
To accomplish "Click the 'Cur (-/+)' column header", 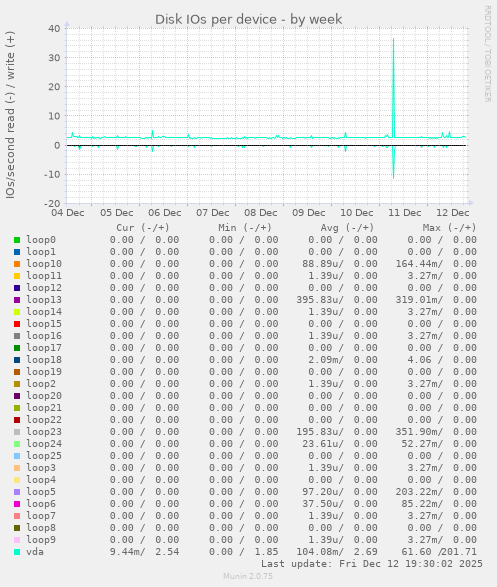I will tap(143, 228).
